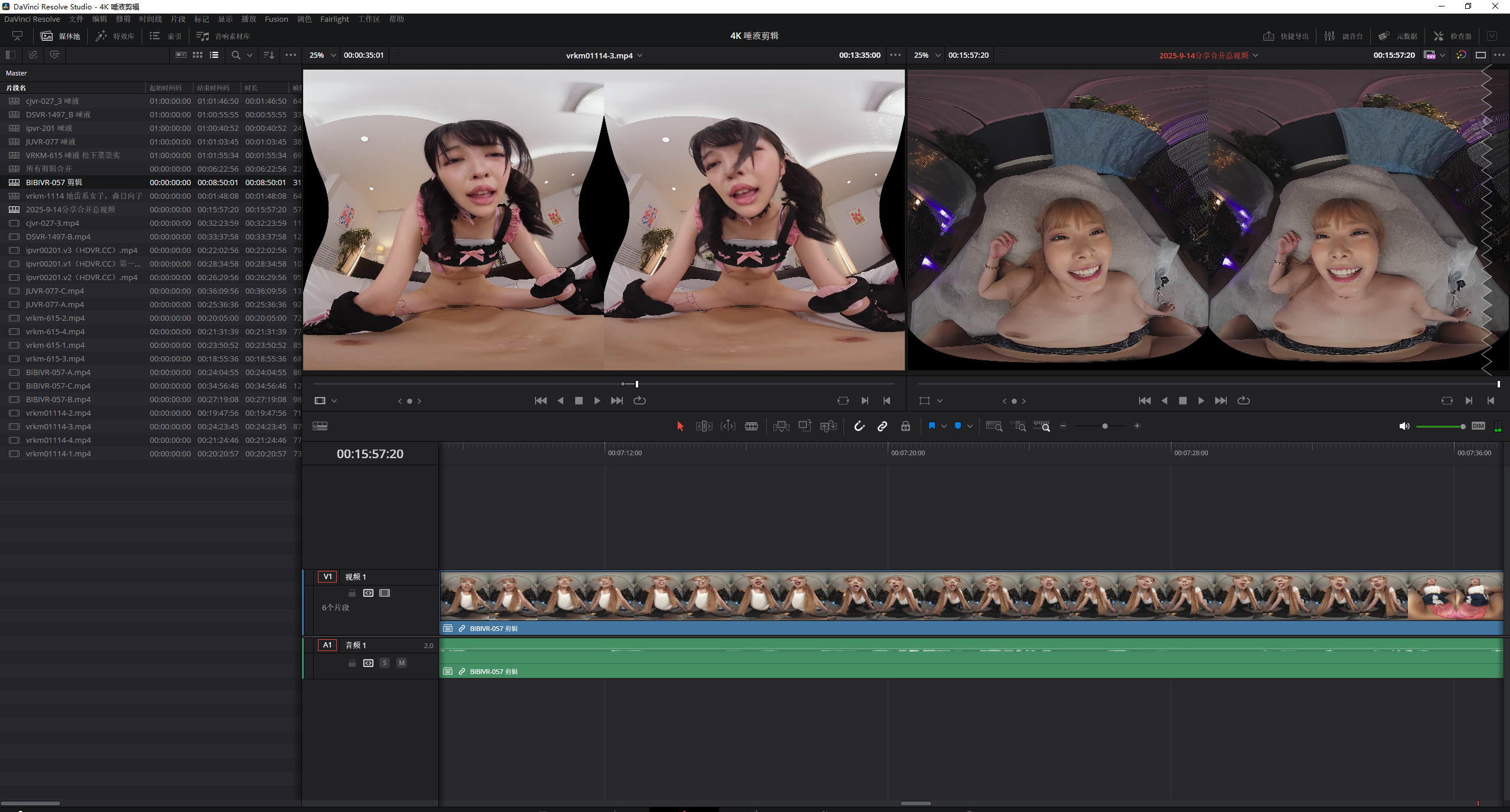The image size is (1510, 812).
Task: Click the source viewer scrub bar handle
Action: coord(636,384)
